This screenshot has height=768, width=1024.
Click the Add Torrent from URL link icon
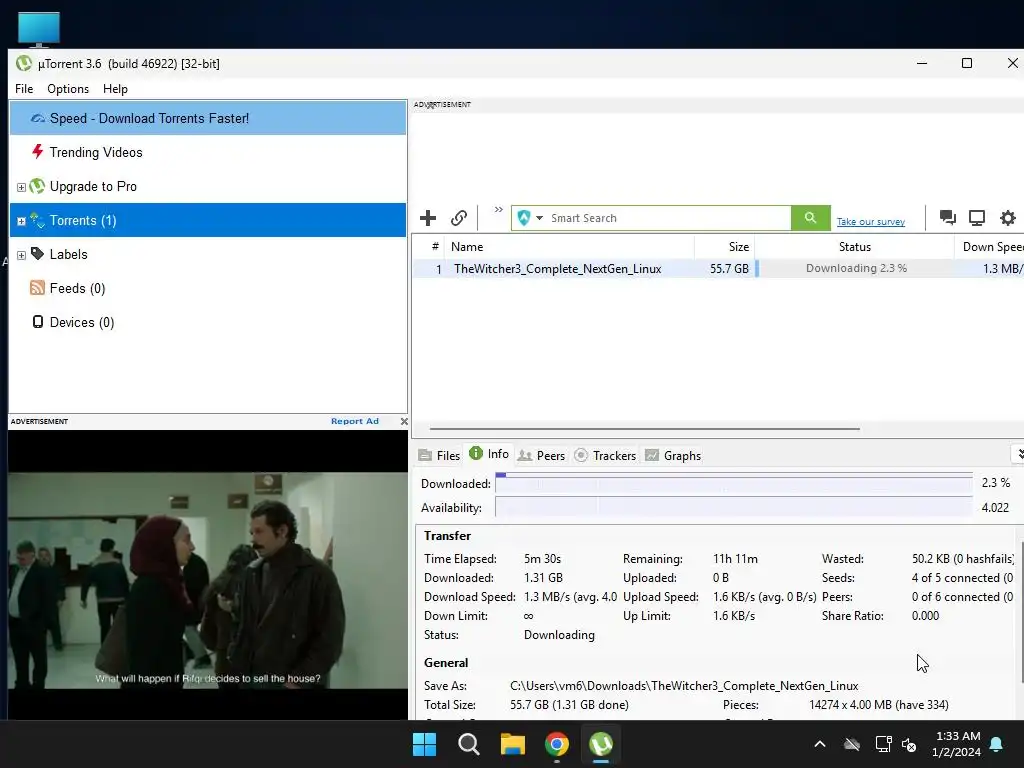[x=459, y=218]
